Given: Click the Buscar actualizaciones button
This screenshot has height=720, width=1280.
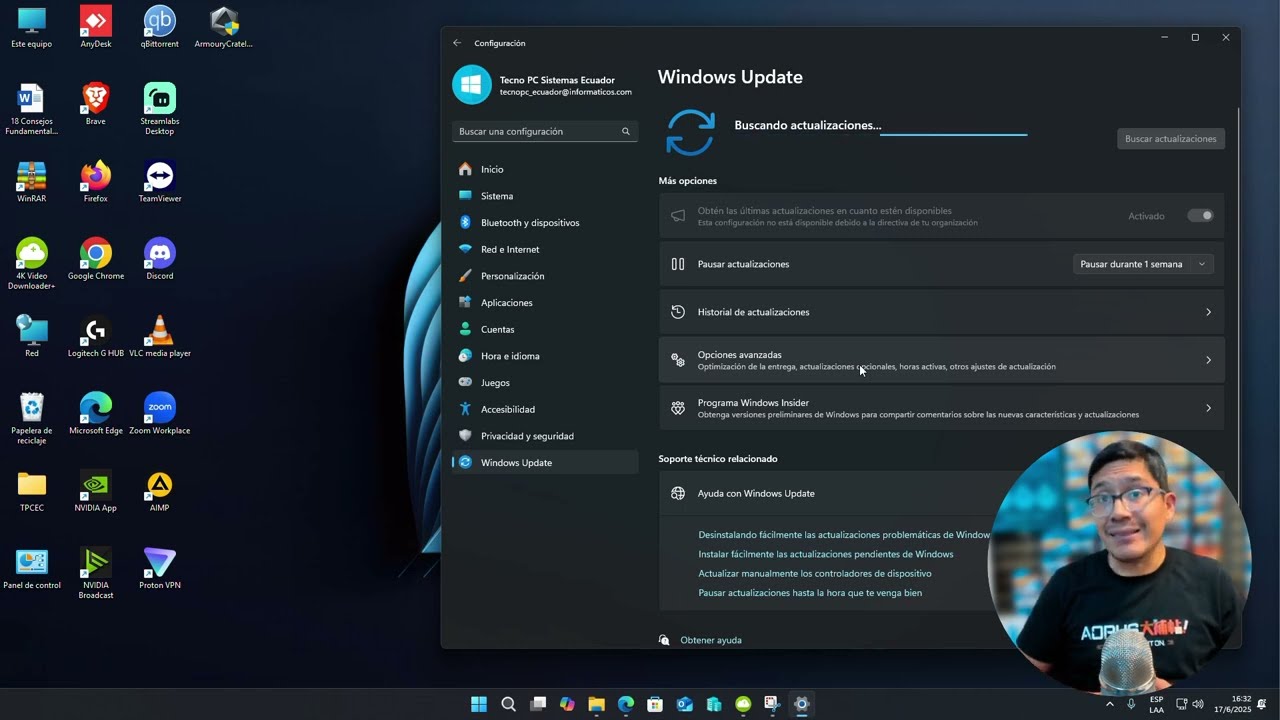Looking at the screenshot, I should pyautogui.click(x=1170, y=139).
